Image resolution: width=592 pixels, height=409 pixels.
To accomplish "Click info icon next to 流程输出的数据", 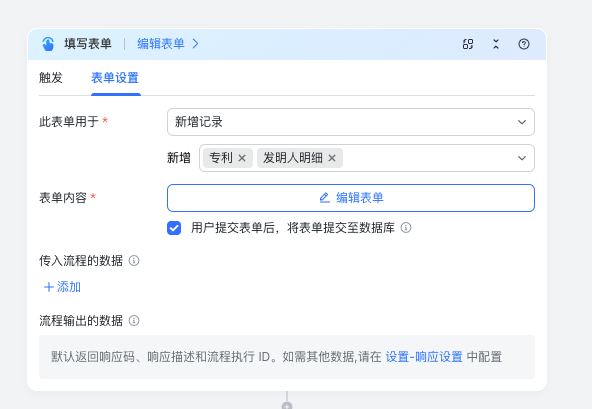I will [x=134, y=321].
